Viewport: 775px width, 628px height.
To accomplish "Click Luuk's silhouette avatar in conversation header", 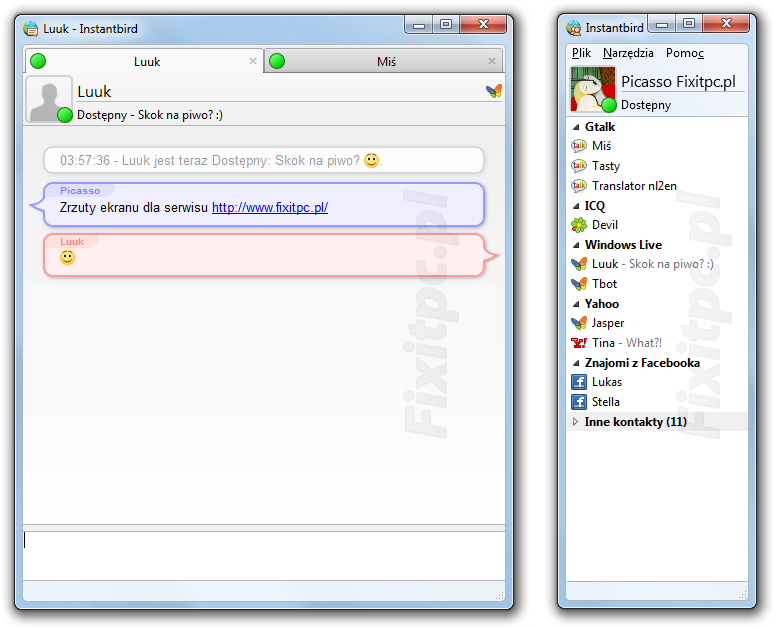I will point(49,99).
